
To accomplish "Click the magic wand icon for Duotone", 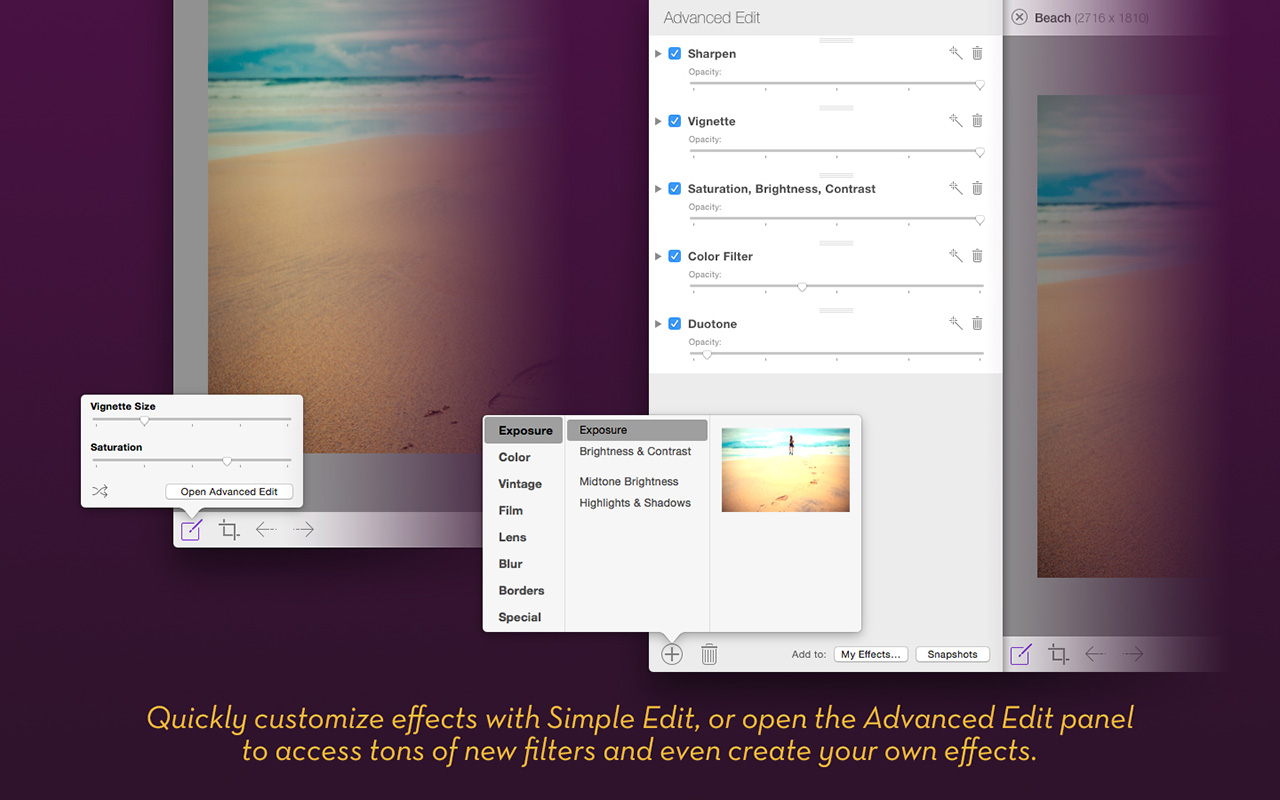I will [x=955, y=324].
